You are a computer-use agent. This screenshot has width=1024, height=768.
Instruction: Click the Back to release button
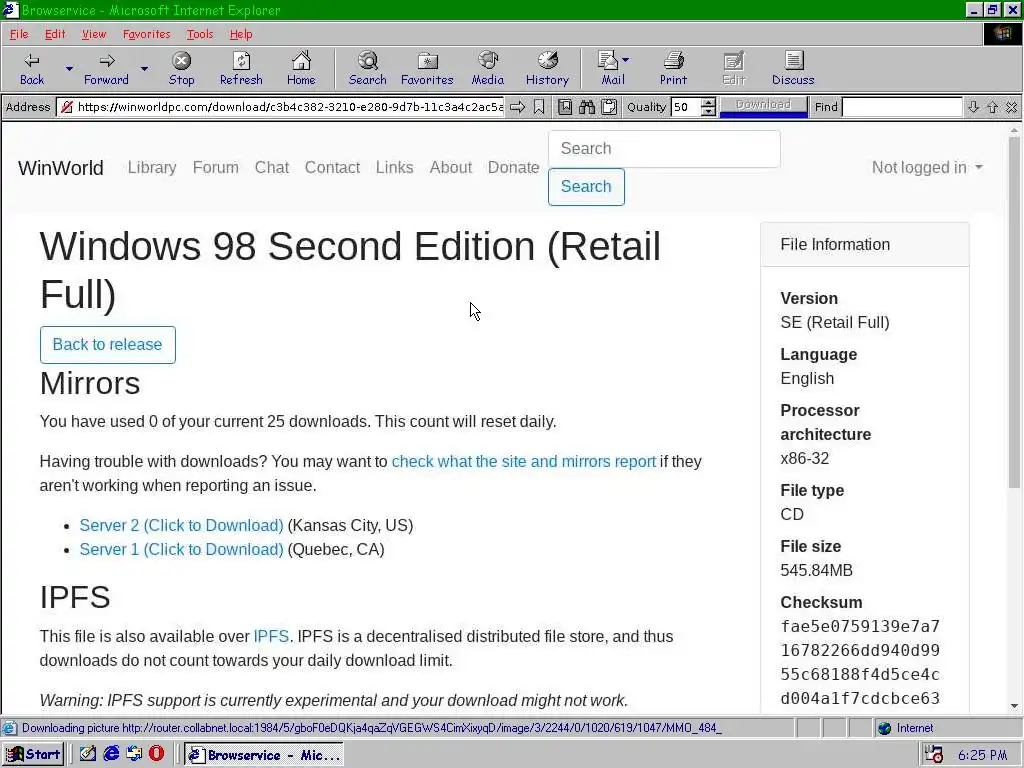[x=108, y=345]
